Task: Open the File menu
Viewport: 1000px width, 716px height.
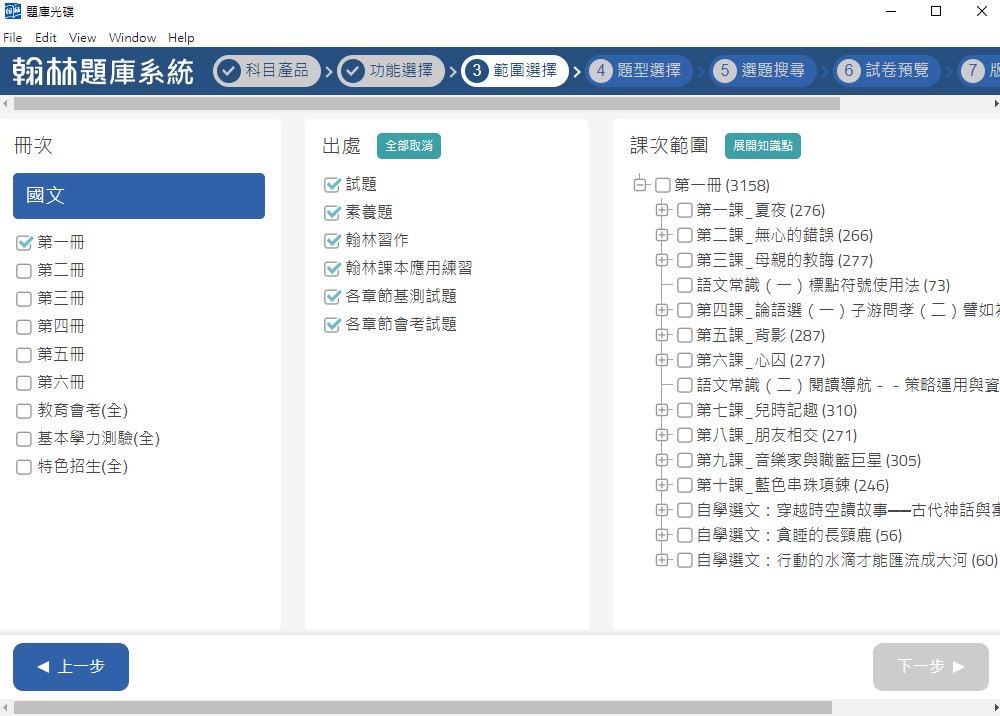Action: click(x=13, y=38)
